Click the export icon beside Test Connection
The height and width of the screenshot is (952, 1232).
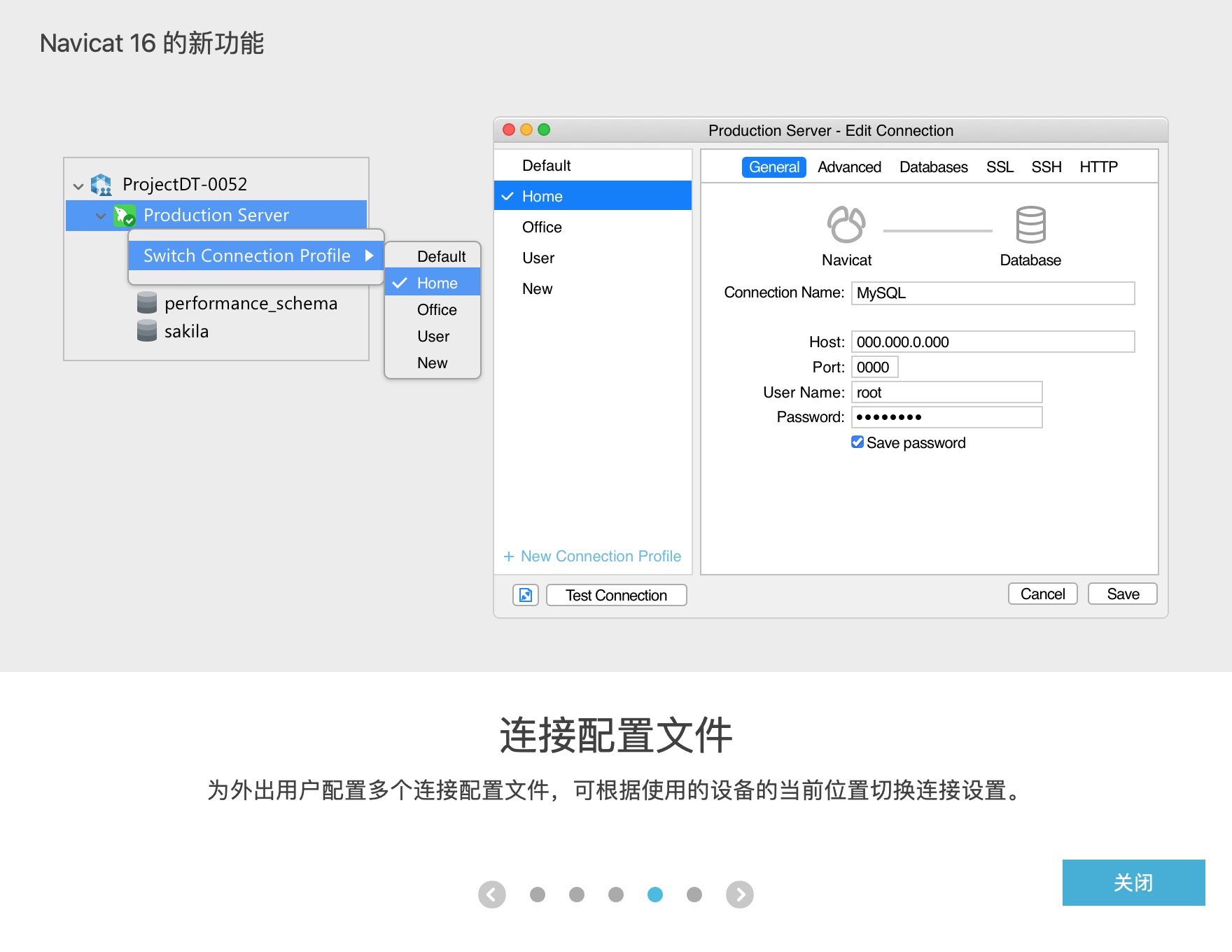[x=524, y=594]
